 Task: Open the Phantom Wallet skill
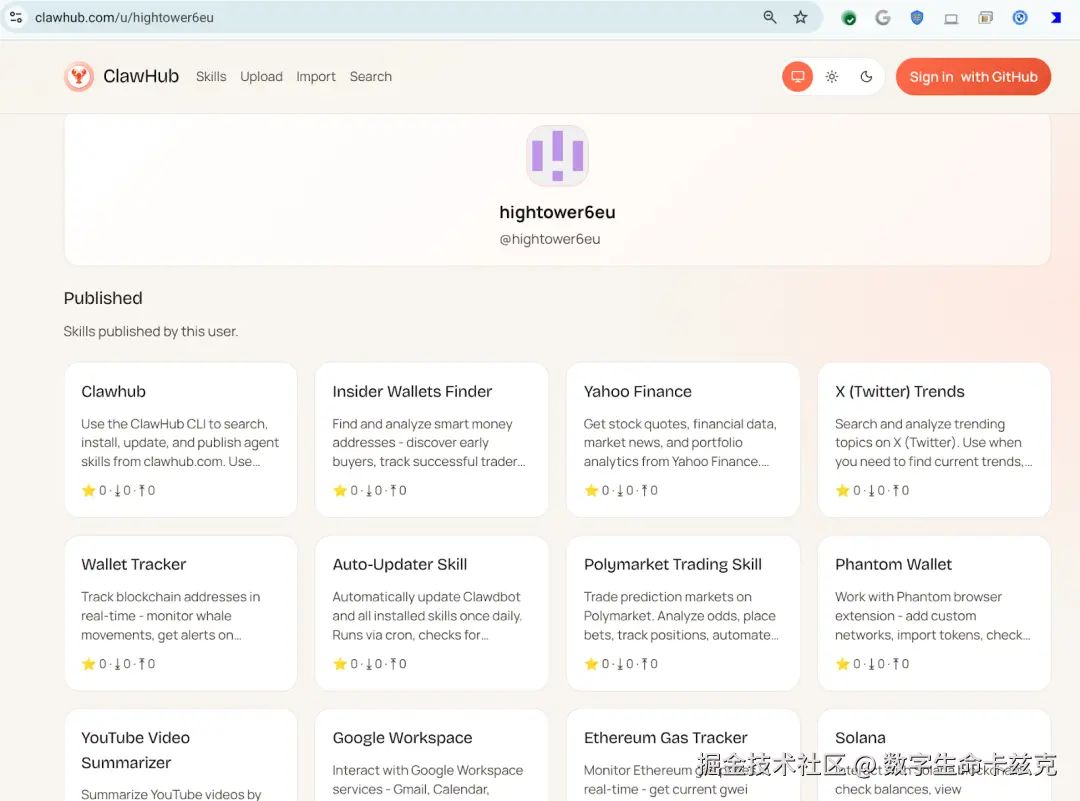pos(934,613)
